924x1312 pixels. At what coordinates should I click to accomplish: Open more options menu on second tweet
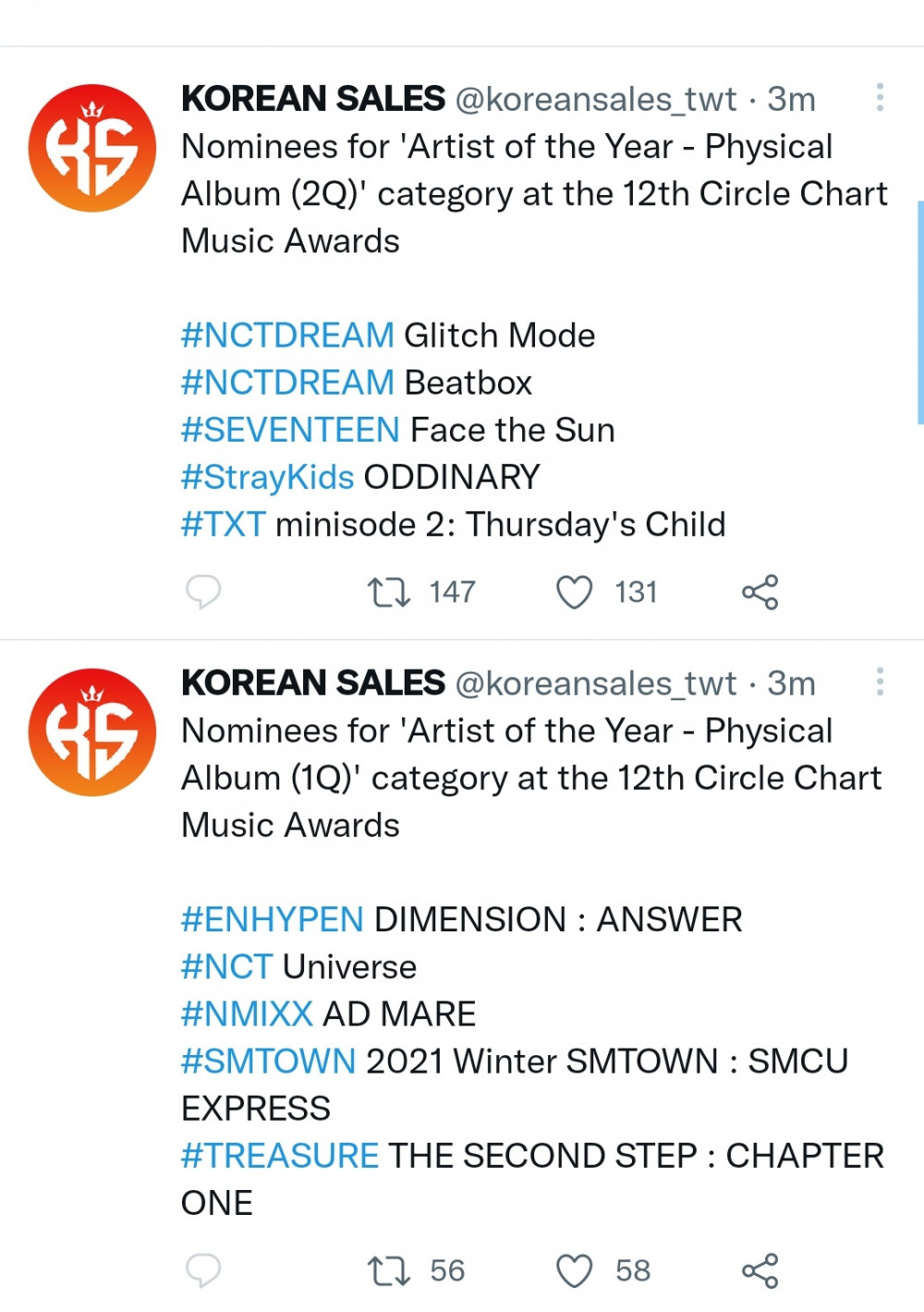click(x=880, y=681)
